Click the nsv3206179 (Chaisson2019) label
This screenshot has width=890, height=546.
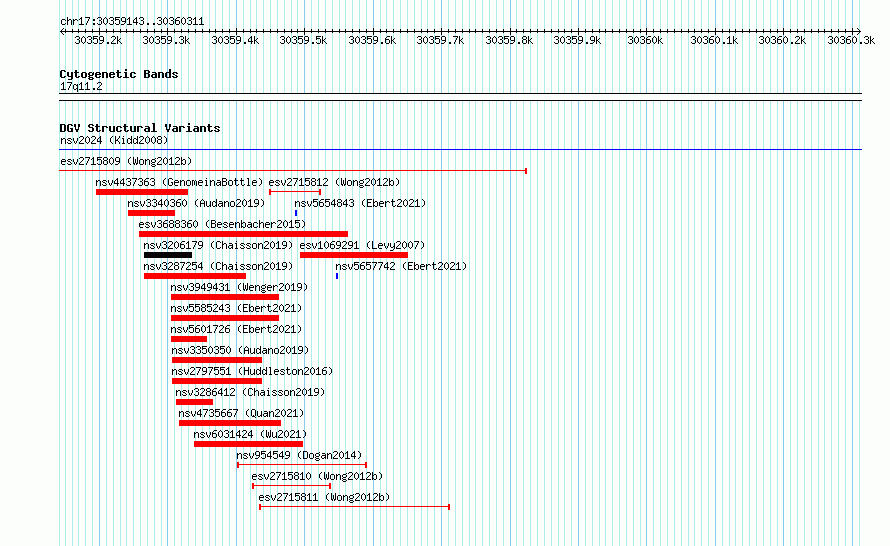pos(218,245)
